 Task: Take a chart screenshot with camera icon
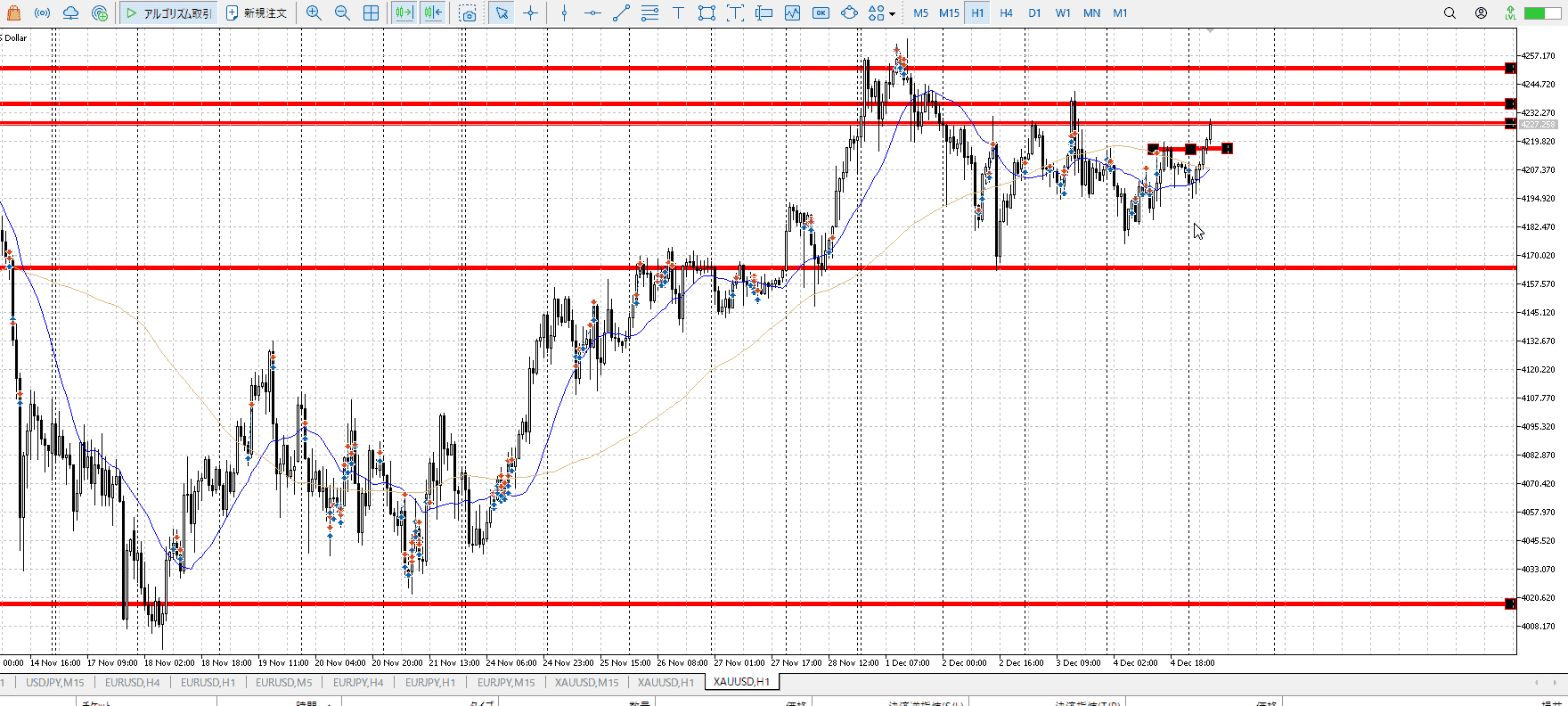(469, 13)
